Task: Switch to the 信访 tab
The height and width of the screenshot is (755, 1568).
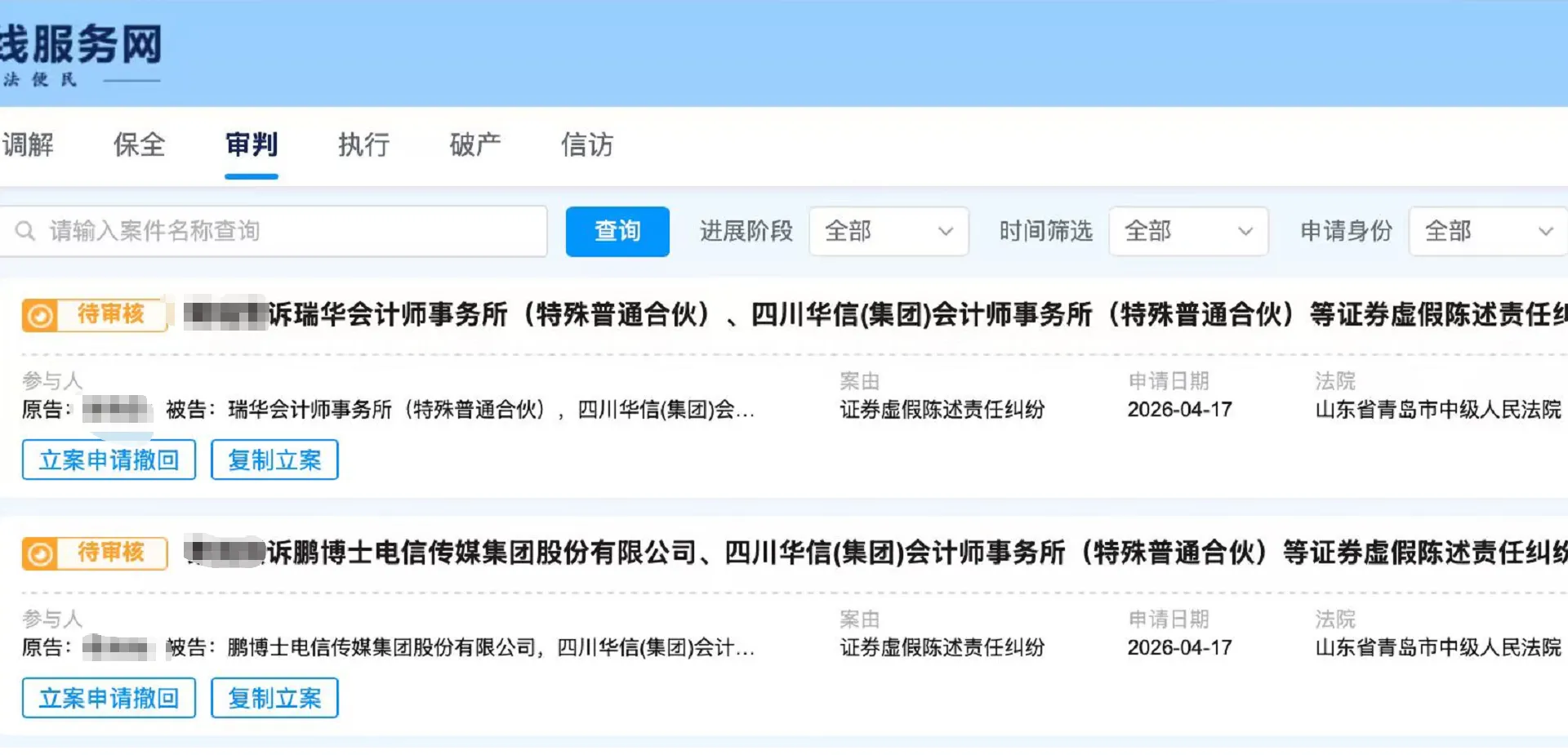Action: [586, 145]
